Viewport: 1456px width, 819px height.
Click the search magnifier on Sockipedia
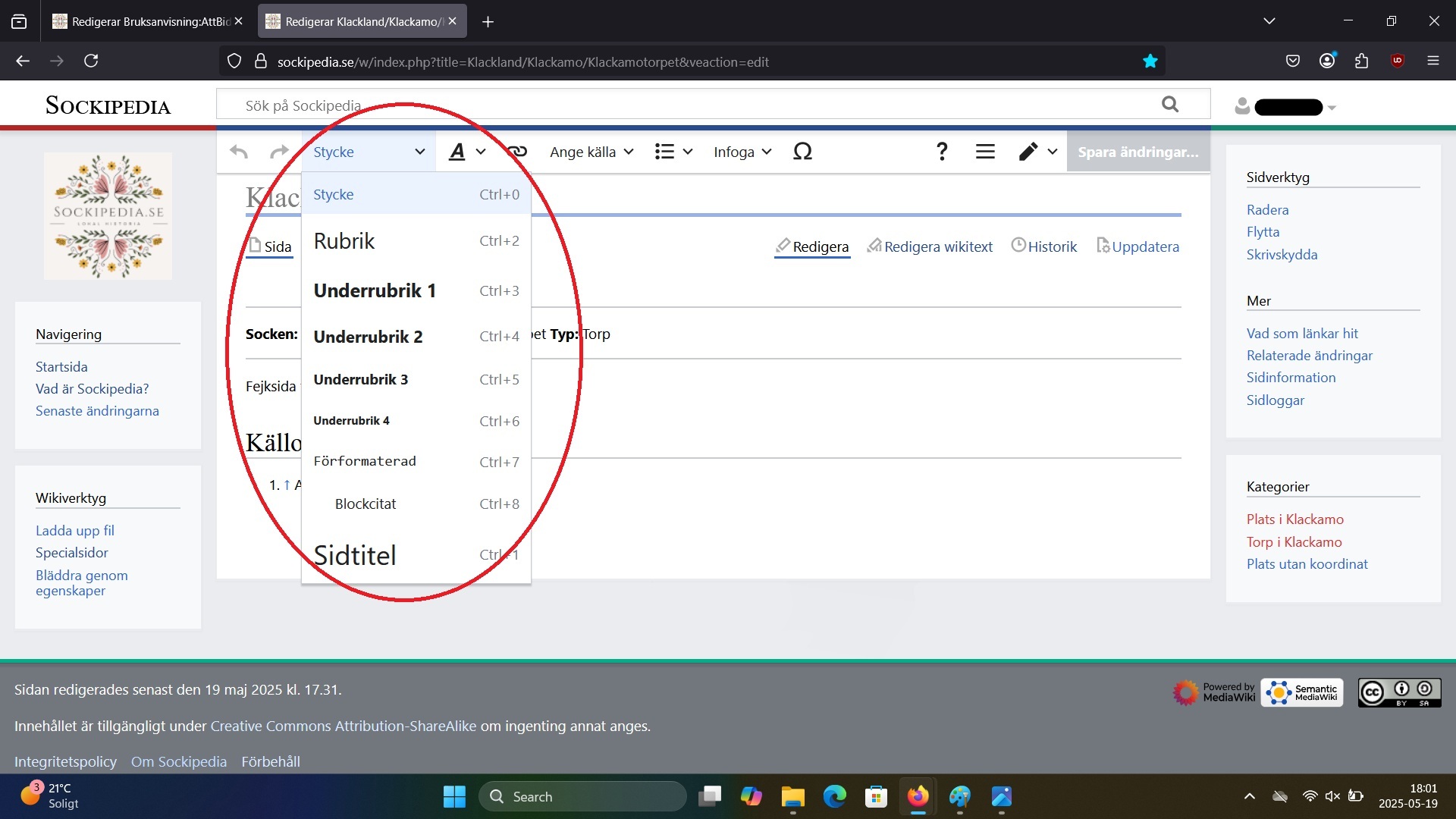(1170, 105)
